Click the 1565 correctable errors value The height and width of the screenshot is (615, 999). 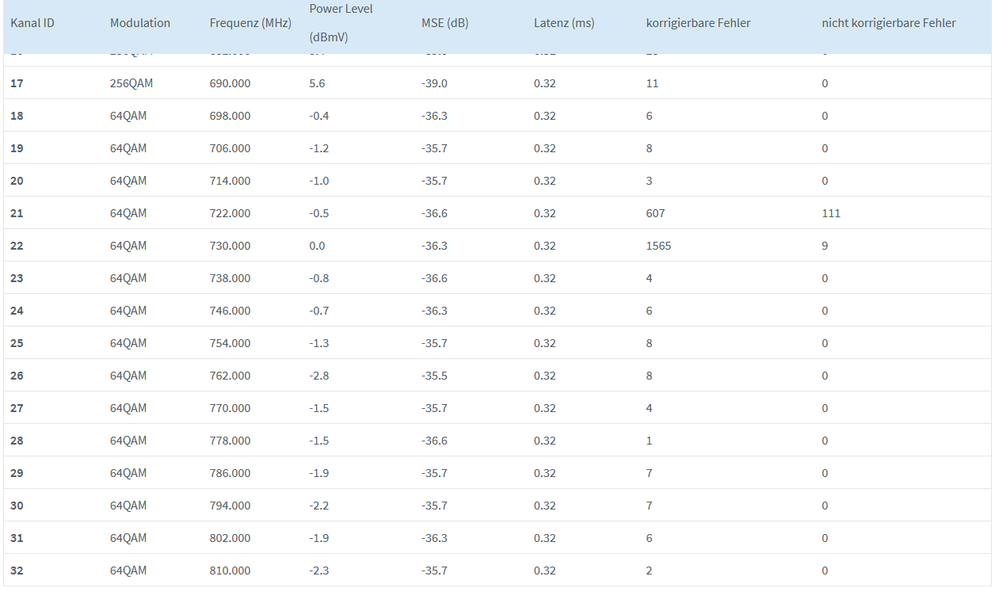pos(659,246)
